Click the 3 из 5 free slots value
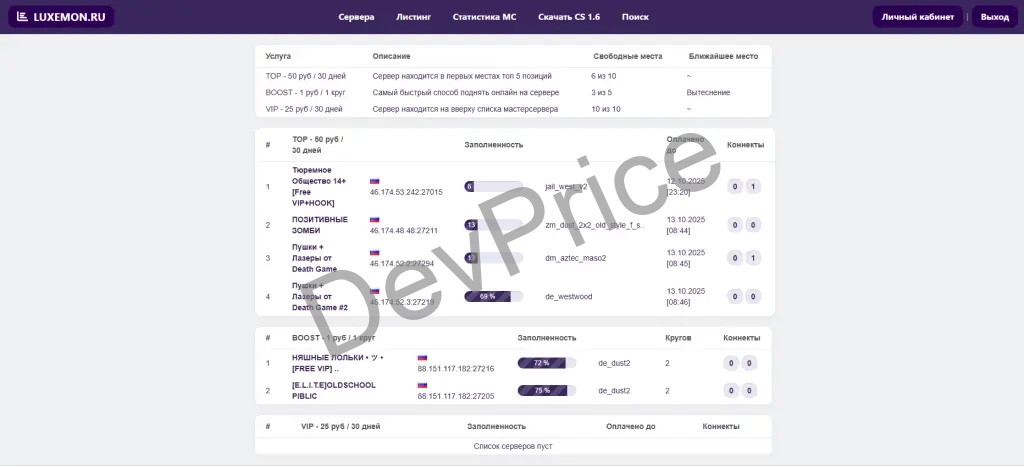This screenshot has width=1024, height=467. coord(601,93)
